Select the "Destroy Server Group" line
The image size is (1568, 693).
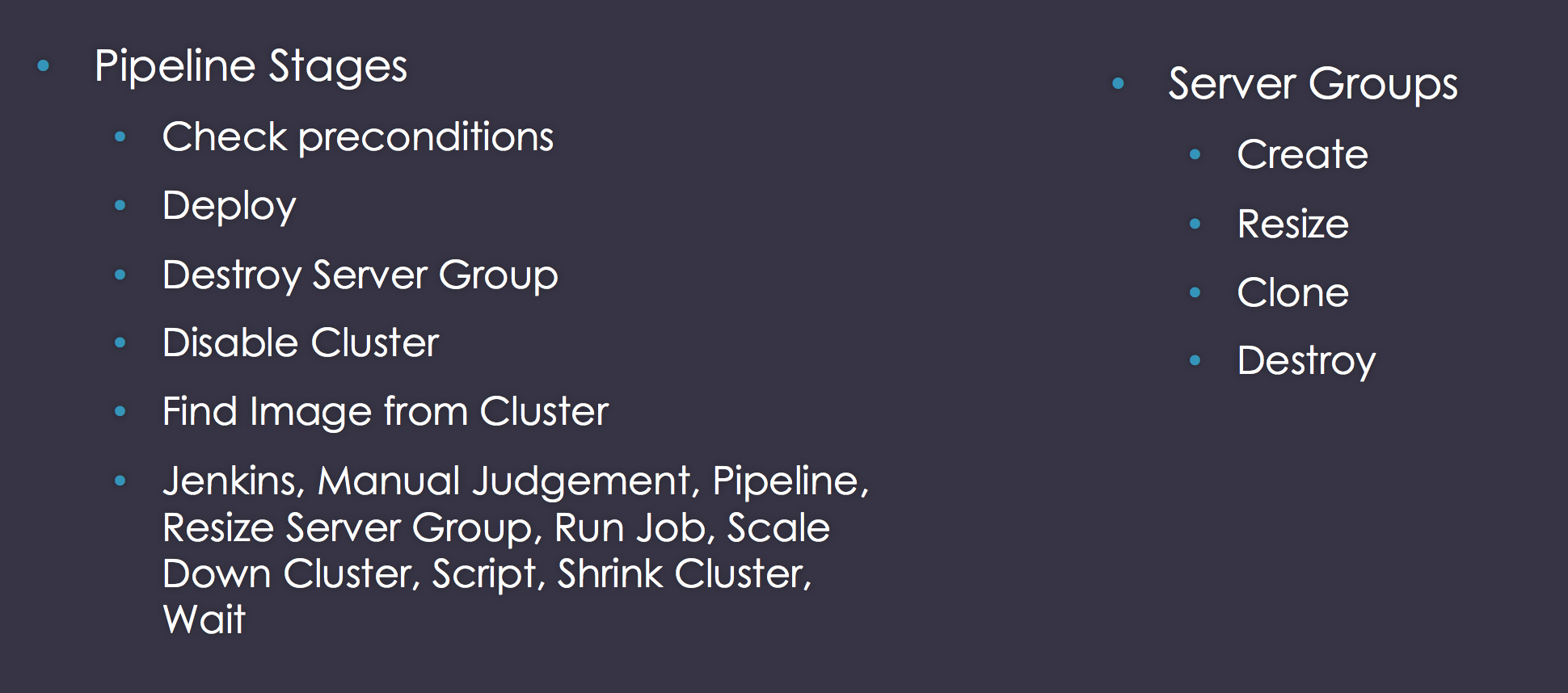point(360,275)
